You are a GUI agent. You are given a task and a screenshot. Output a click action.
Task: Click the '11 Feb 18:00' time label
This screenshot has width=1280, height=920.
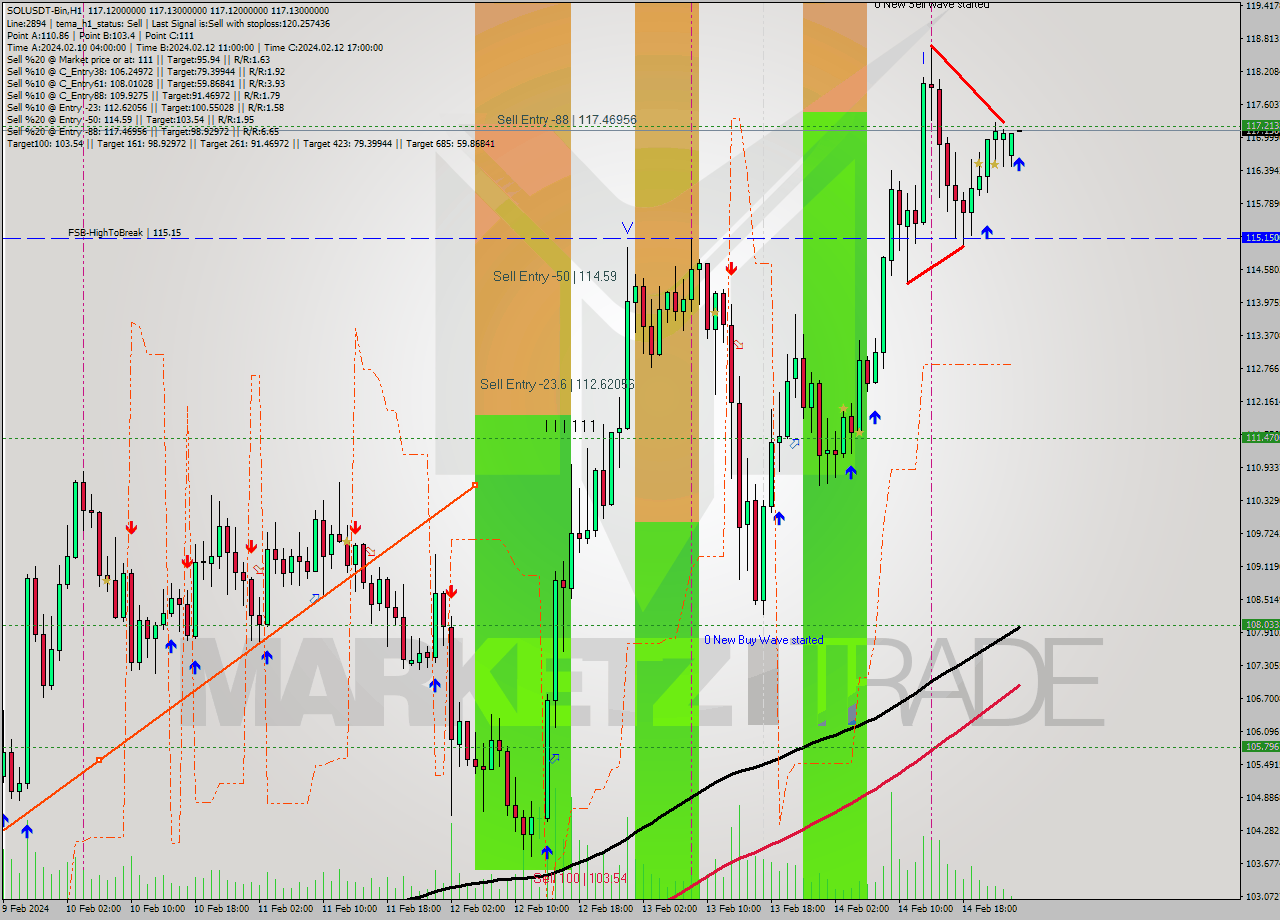click(413, 910)
